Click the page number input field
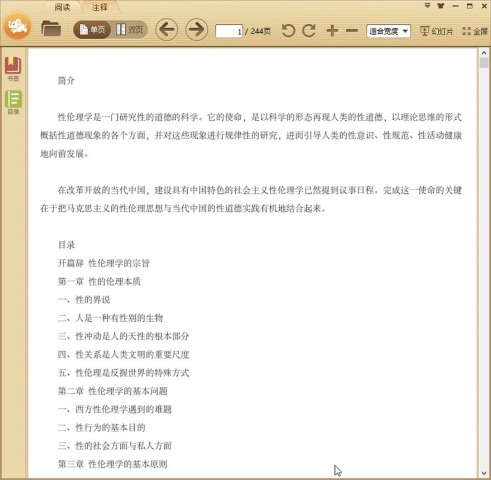Image resolution: width=491 pixels, height=480 pixels. [229, 31]
